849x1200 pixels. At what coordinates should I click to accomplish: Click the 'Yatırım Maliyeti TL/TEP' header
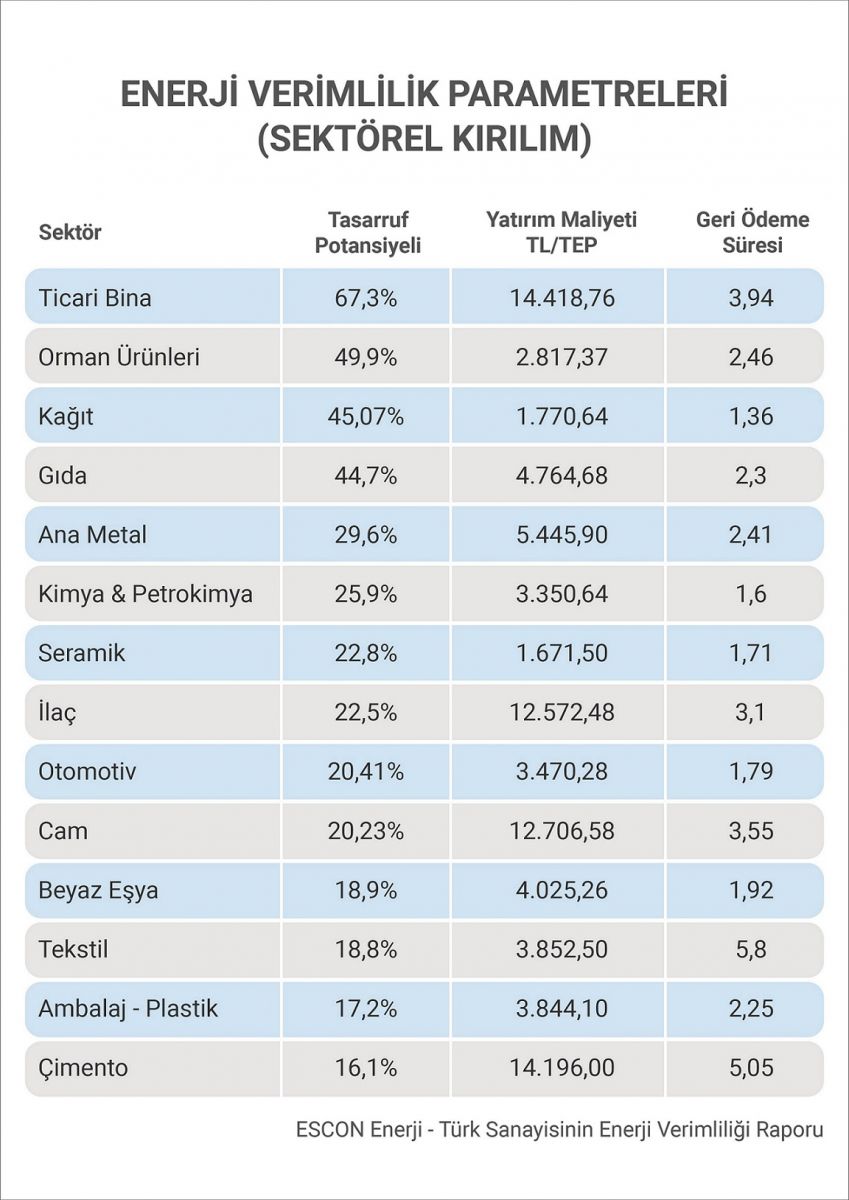tap(561, 233)
